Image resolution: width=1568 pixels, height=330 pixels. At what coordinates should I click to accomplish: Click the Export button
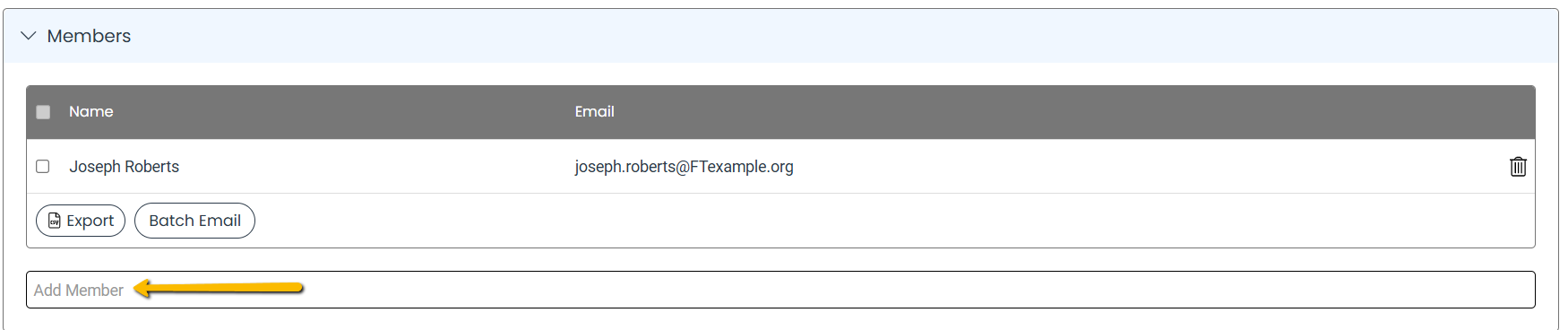81,221
